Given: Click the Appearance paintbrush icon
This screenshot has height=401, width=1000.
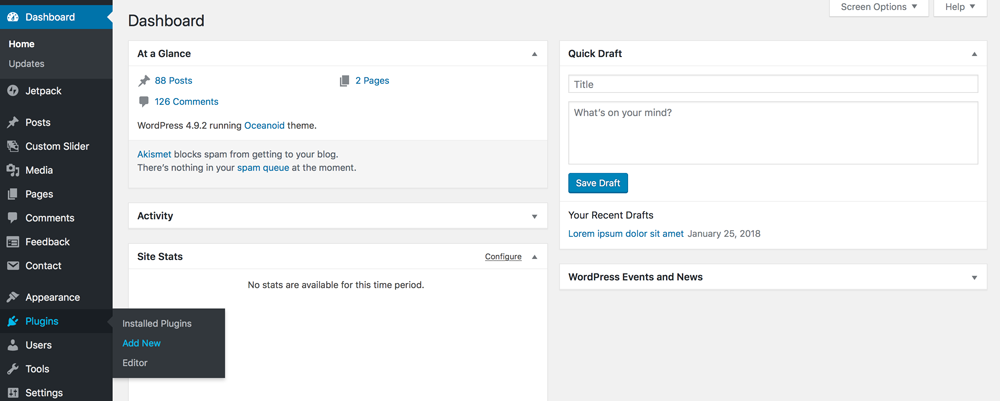Looking at the screenshot, I should [x=13, y=297].
